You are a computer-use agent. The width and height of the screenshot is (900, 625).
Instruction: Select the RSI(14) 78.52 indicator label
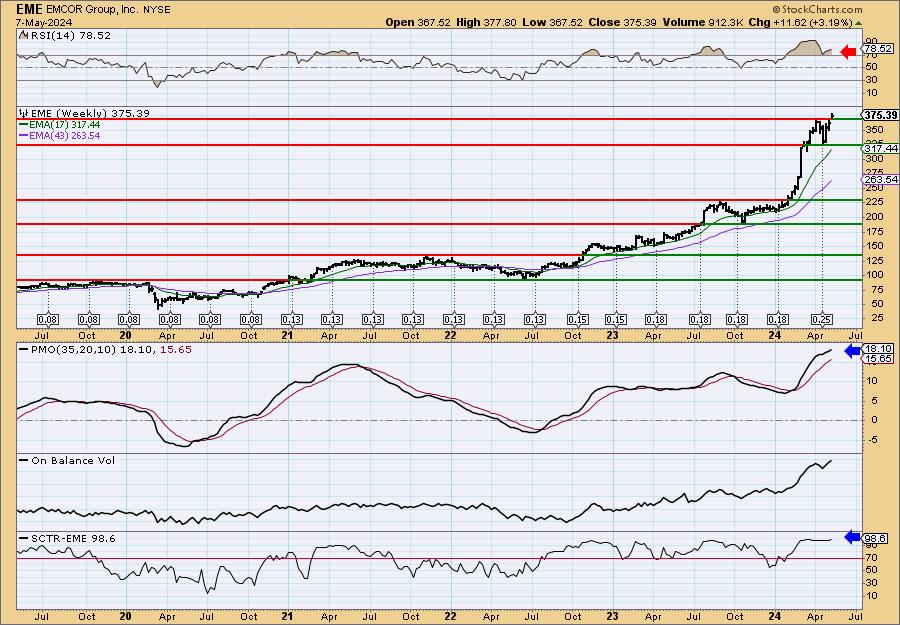click(x=69, y=35)
